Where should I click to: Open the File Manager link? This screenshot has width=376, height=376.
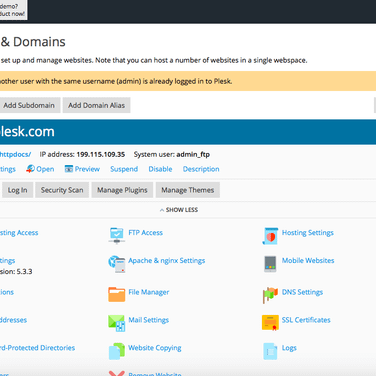[149, 292]
